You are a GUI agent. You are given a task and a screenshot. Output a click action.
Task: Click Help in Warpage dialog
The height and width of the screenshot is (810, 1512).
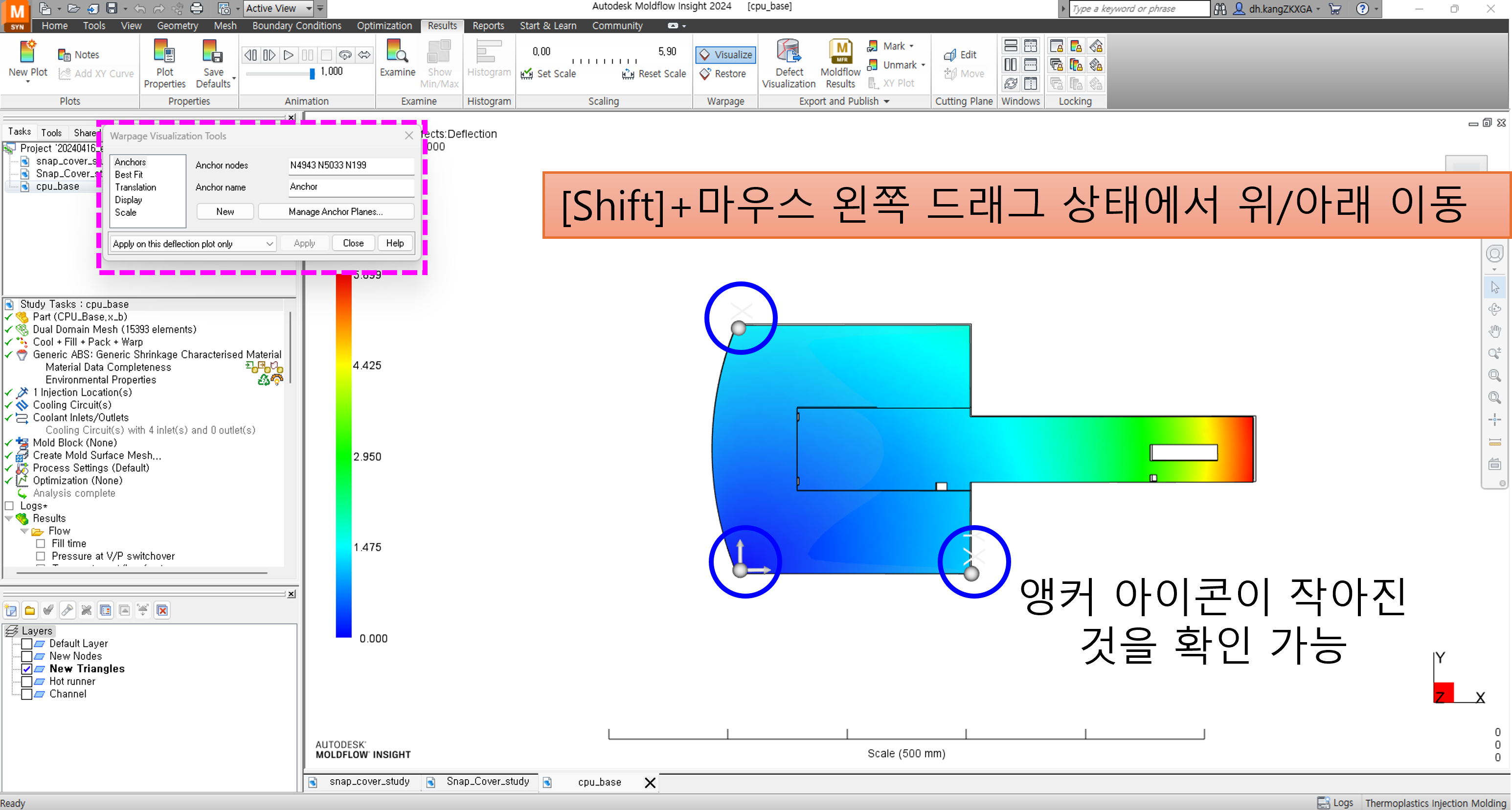[394, 243]
